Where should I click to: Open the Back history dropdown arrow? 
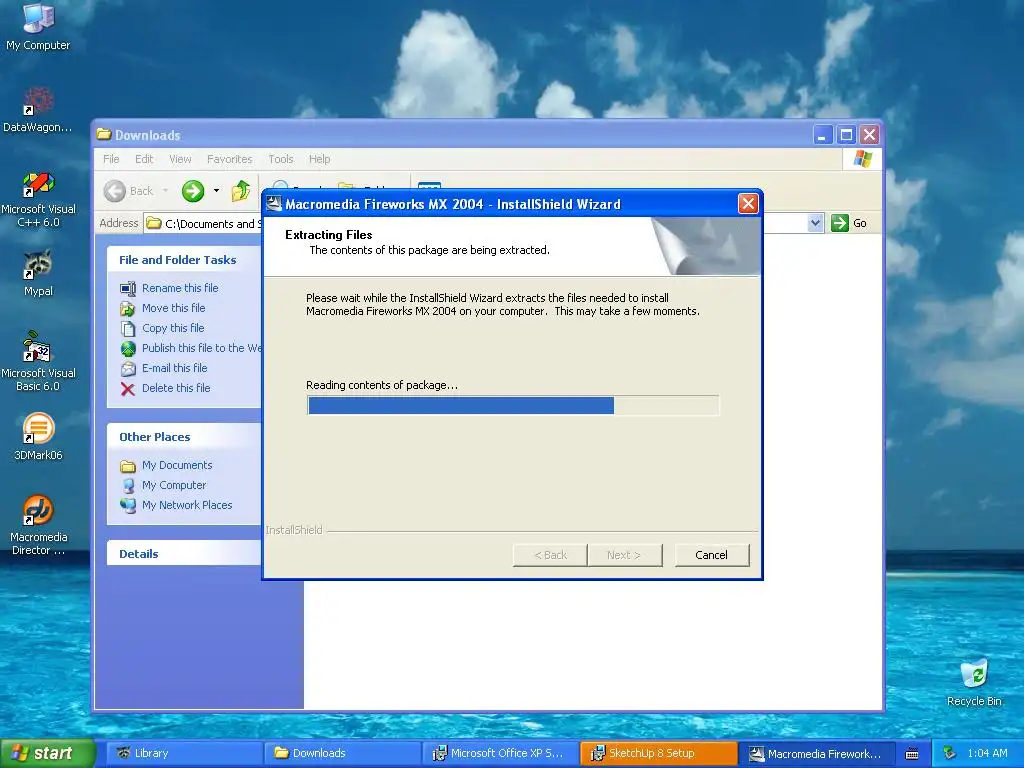click(x=165, y=191)
